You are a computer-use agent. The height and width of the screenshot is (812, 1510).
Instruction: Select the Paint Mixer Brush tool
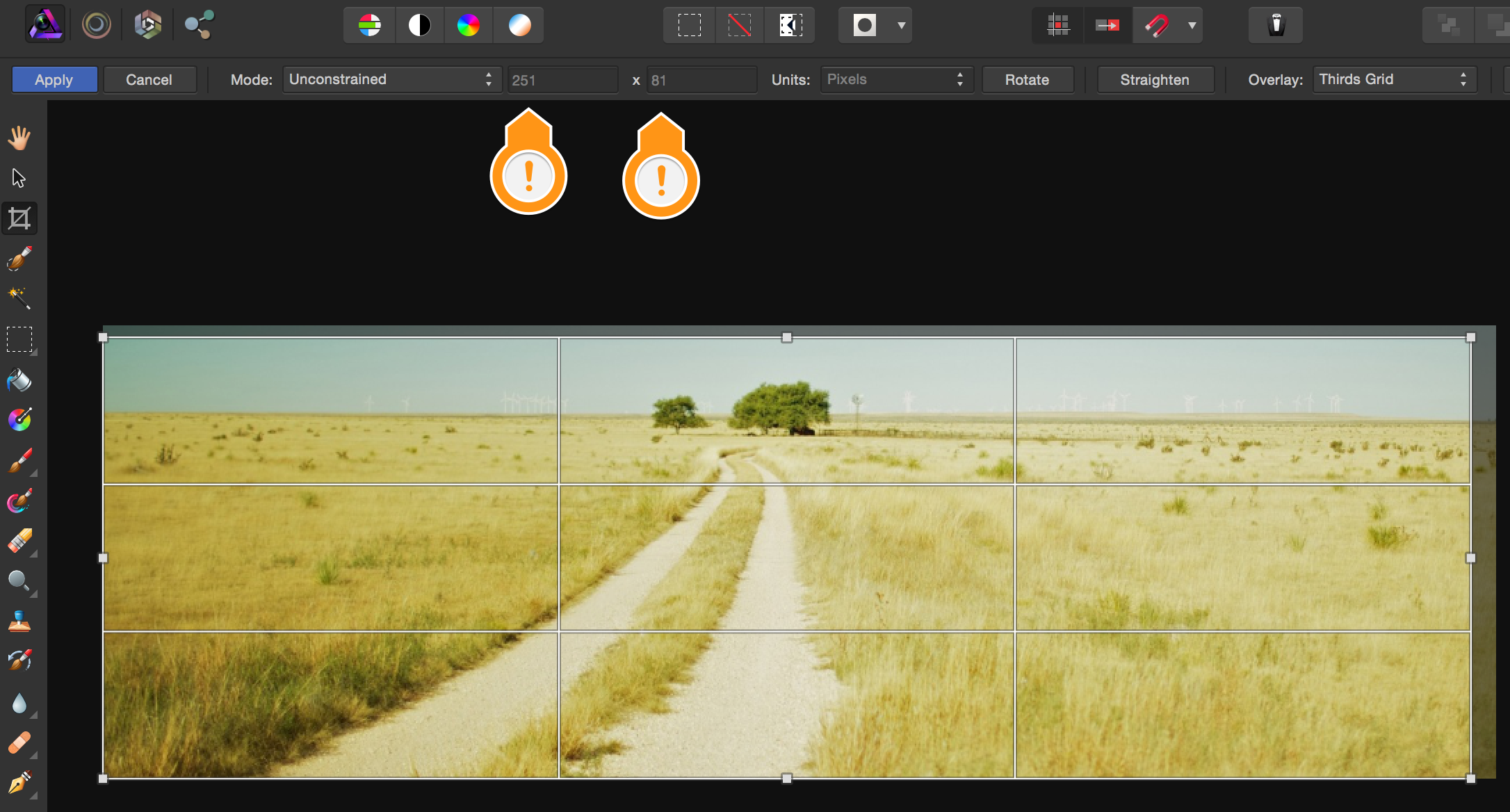pos(19,501)
